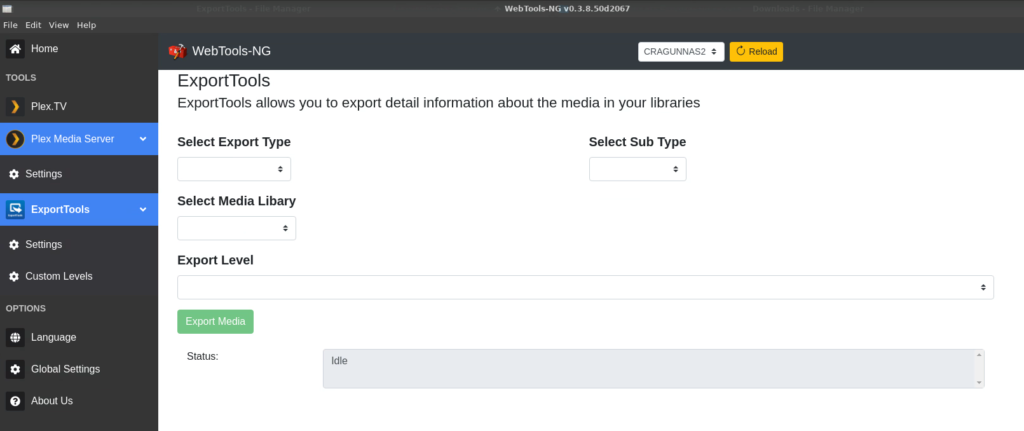Viewport: 1024px width, 431px height.
Task: Click the Status box down scroll arrow
Action: (979, 382)
